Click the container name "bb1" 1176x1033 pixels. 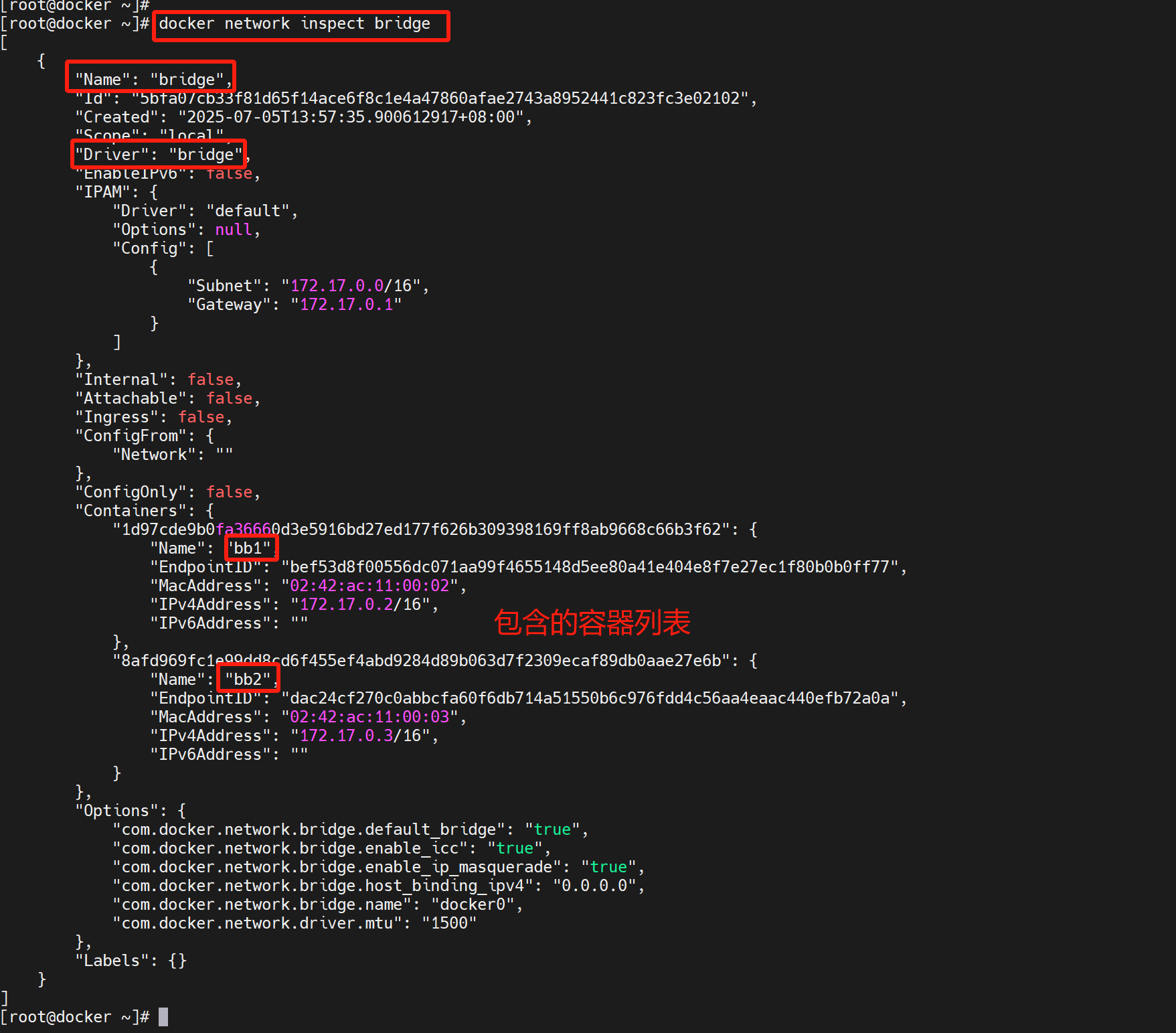[252, 548]
